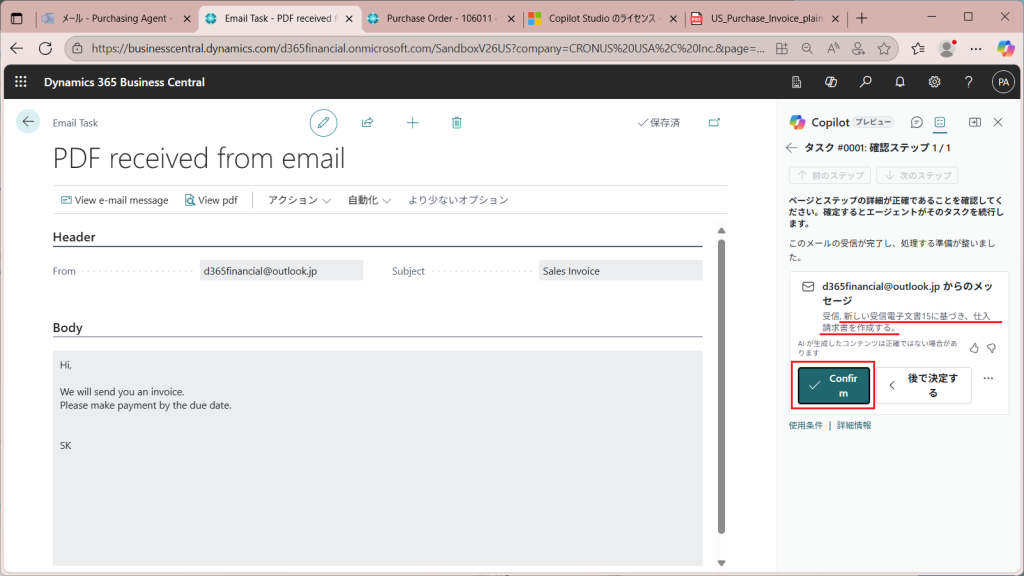Open browser zoom out magnifier
Screen dimensions: 1024x576
(x=807, y=48)
